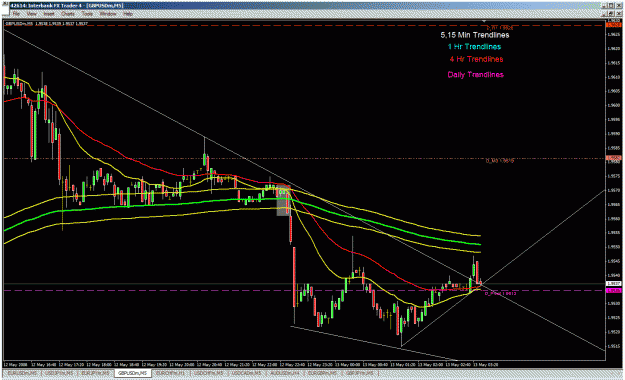Open the Charts menu
The image size is (625, 380).
click(68, 14)
